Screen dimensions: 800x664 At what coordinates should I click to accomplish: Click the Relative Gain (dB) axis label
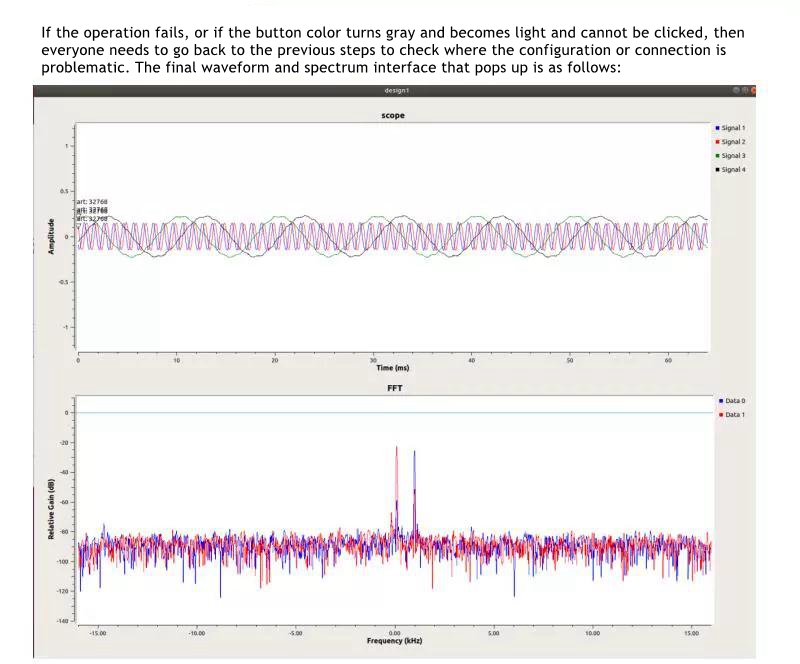50,512
